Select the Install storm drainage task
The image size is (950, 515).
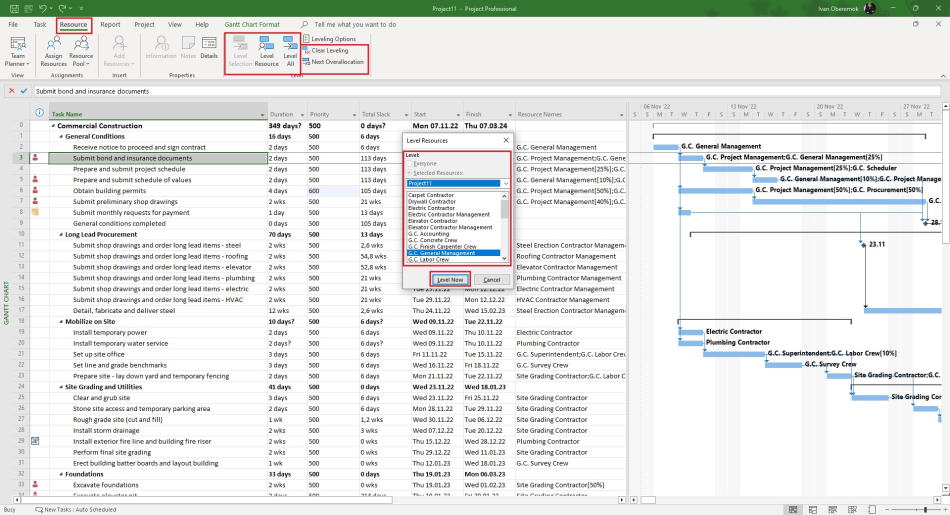click(106, 431)
